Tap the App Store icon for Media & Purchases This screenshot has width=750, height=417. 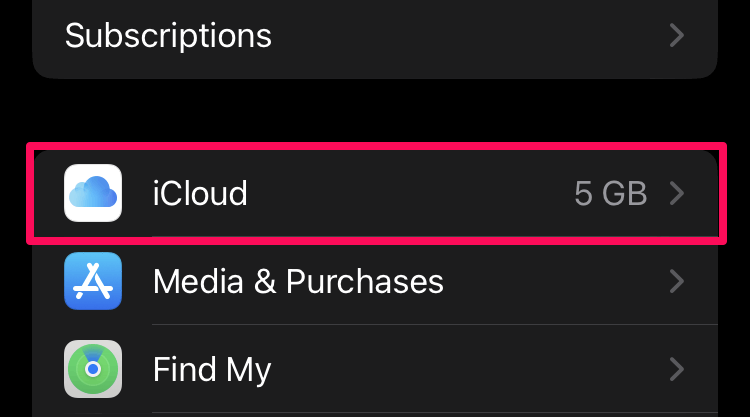[93, 281]
